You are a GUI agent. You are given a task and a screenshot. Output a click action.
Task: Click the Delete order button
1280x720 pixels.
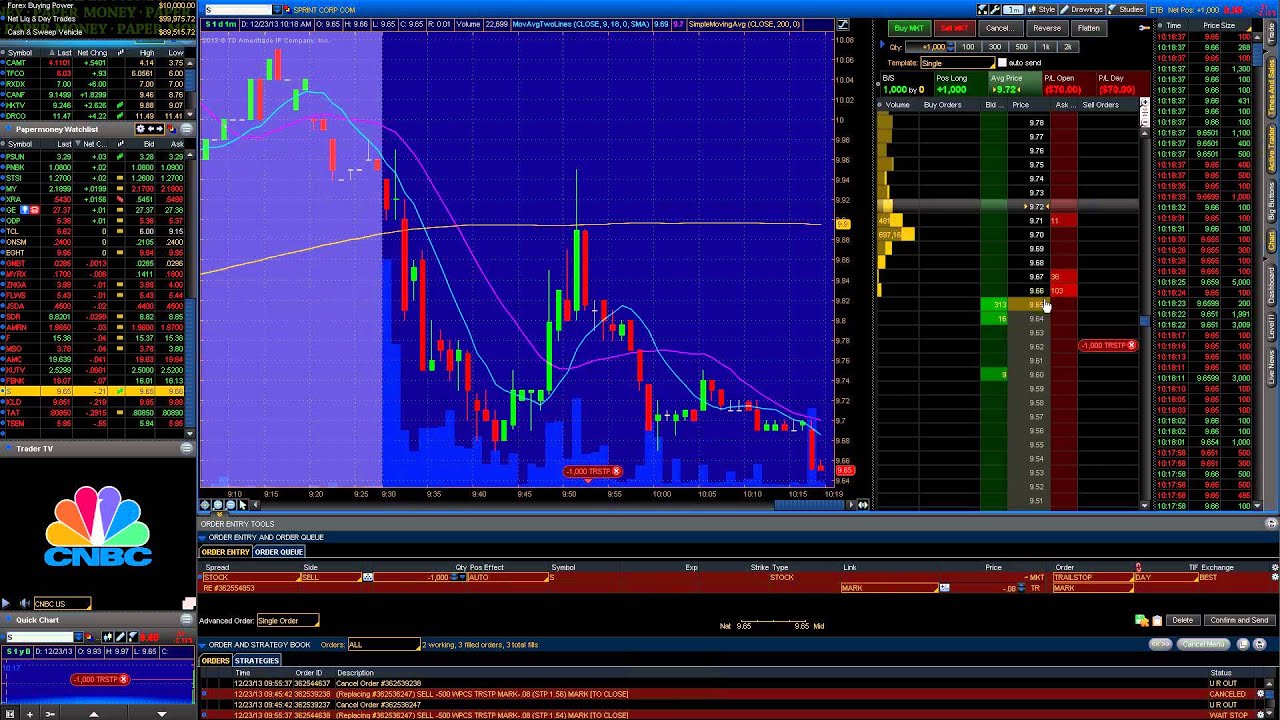coord(1182,621)
